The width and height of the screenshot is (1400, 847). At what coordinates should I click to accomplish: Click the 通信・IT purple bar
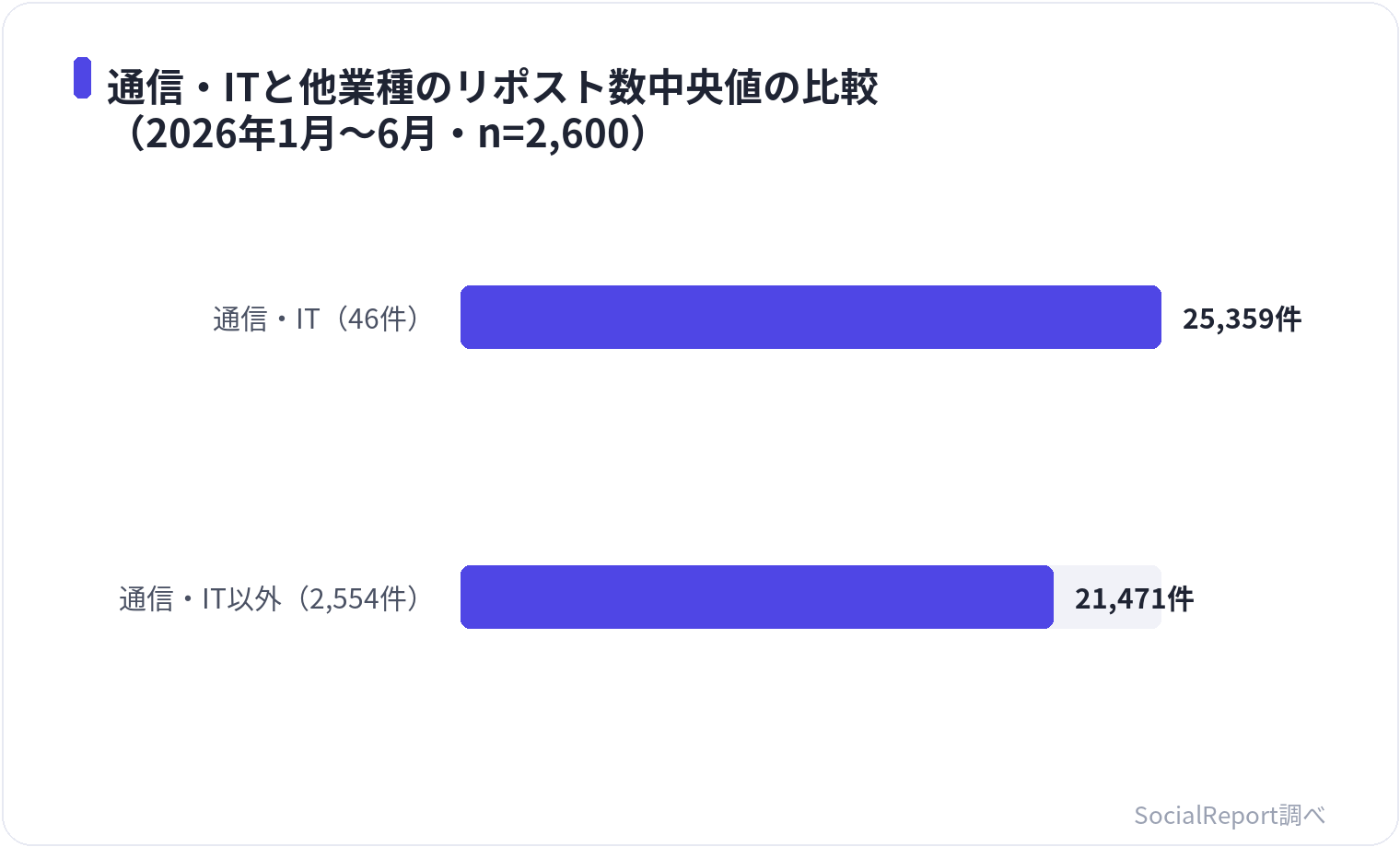(811, 318)
